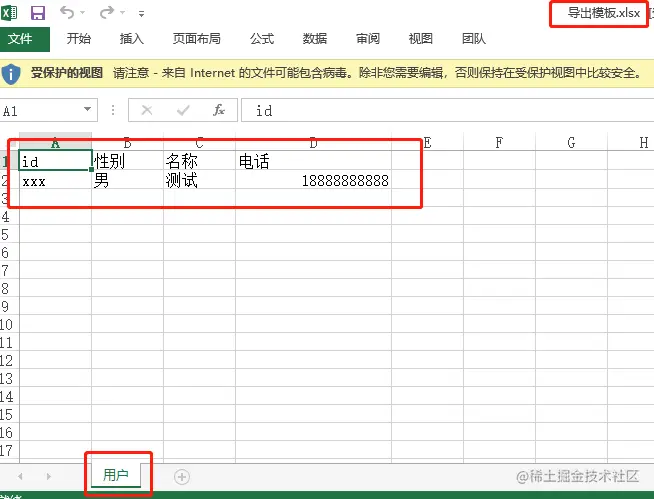Image resolution: width=654 pixels, height=499 pixels.
Task: Select row 16 header
Action: pyautogui.click(x=9, y=432)
